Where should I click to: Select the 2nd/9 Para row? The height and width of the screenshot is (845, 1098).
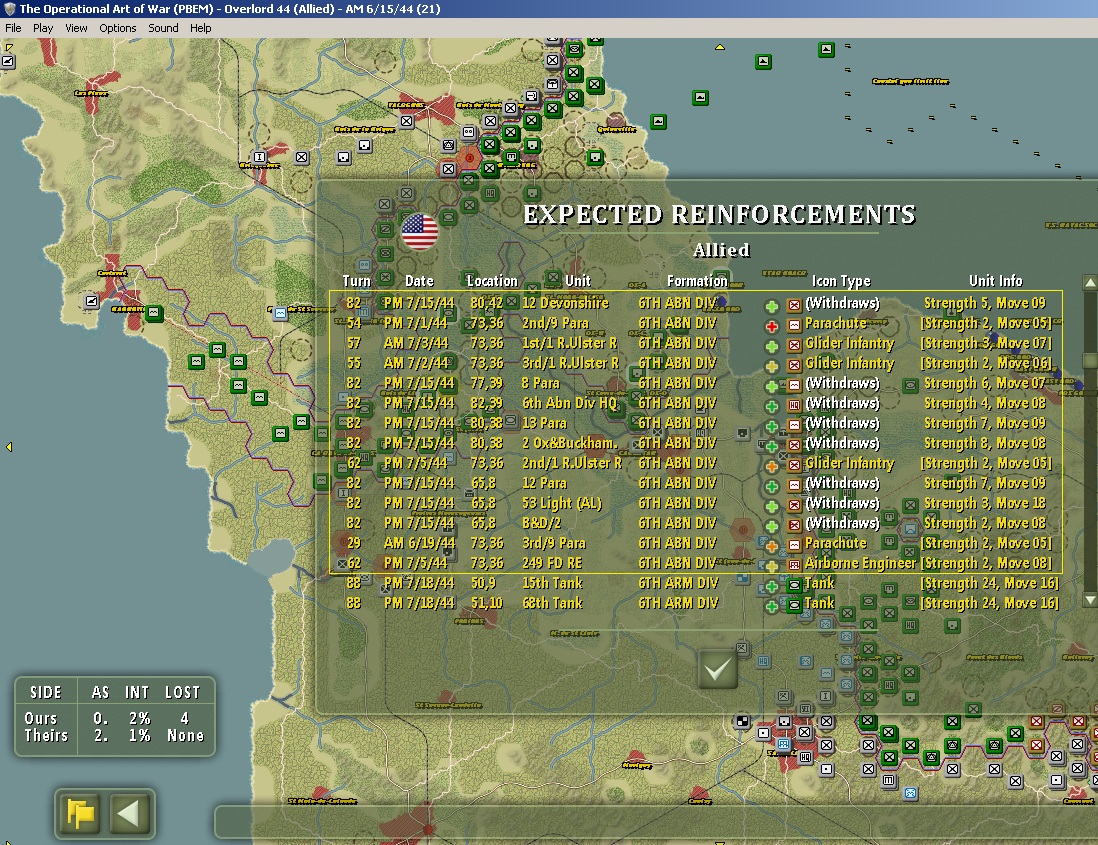[696, 323]
